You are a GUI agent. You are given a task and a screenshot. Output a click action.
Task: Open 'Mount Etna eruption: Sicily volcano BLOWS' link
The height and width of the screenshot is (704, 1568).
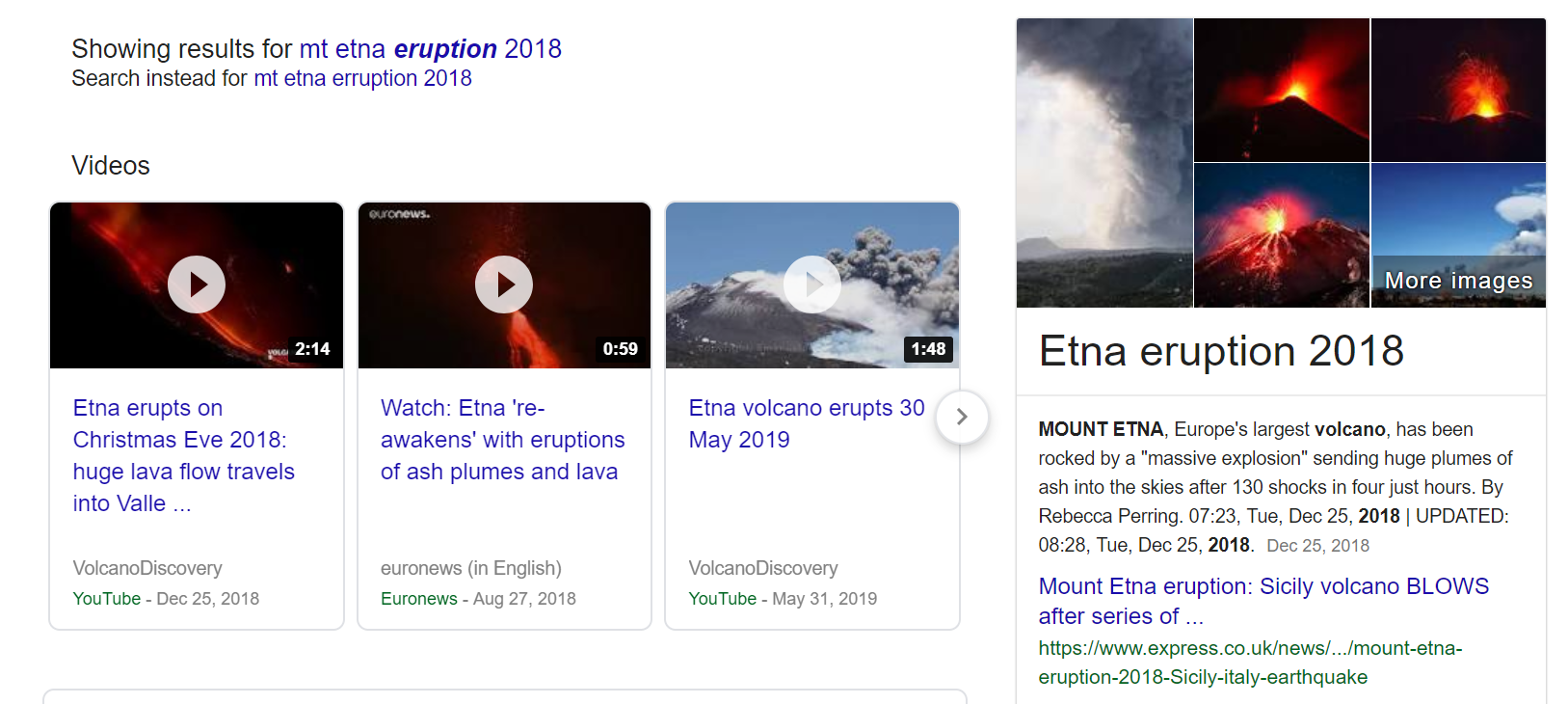[x=1262, y=601]
